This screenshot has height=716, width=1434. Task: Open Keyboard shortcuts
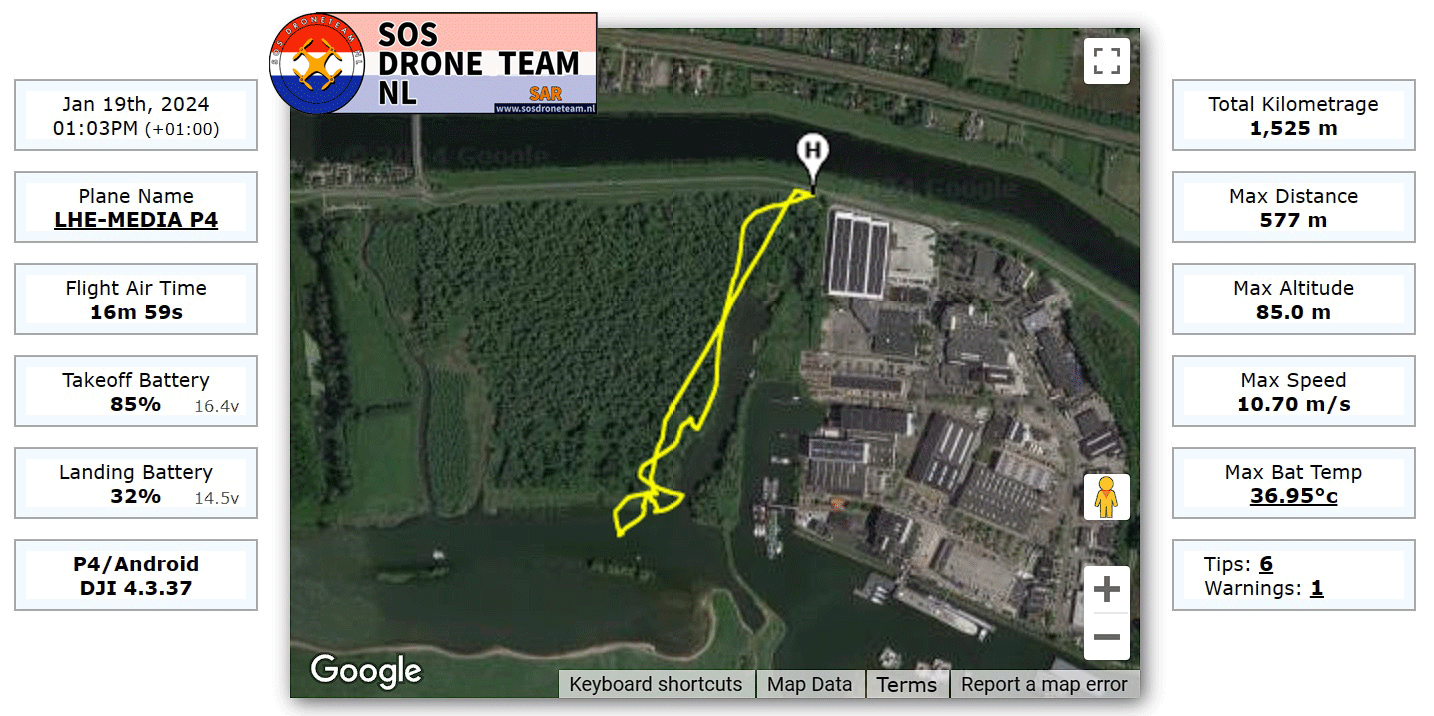(656, 684)
